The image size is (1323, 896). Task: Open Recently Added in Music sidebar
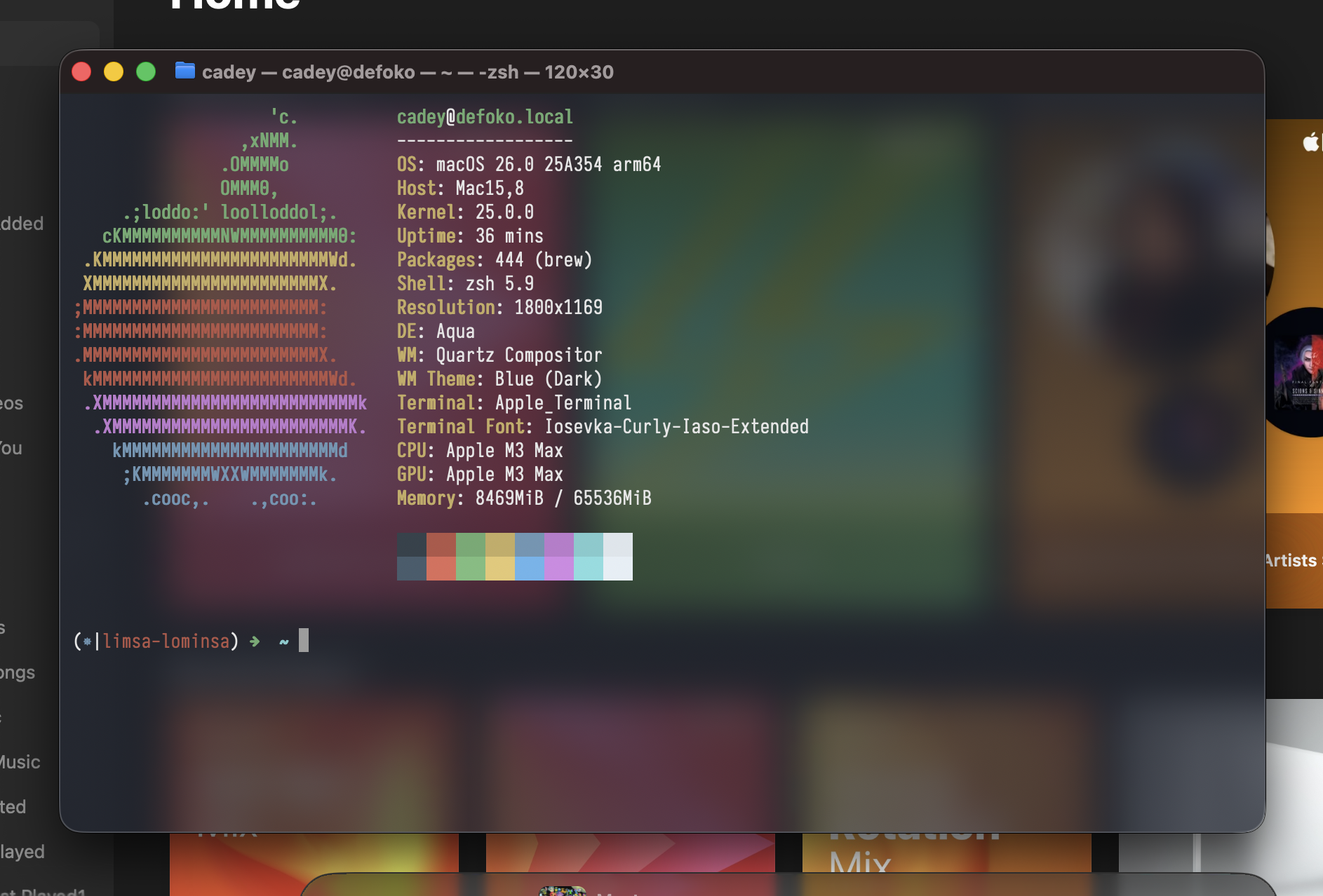[x=22, y=224]
